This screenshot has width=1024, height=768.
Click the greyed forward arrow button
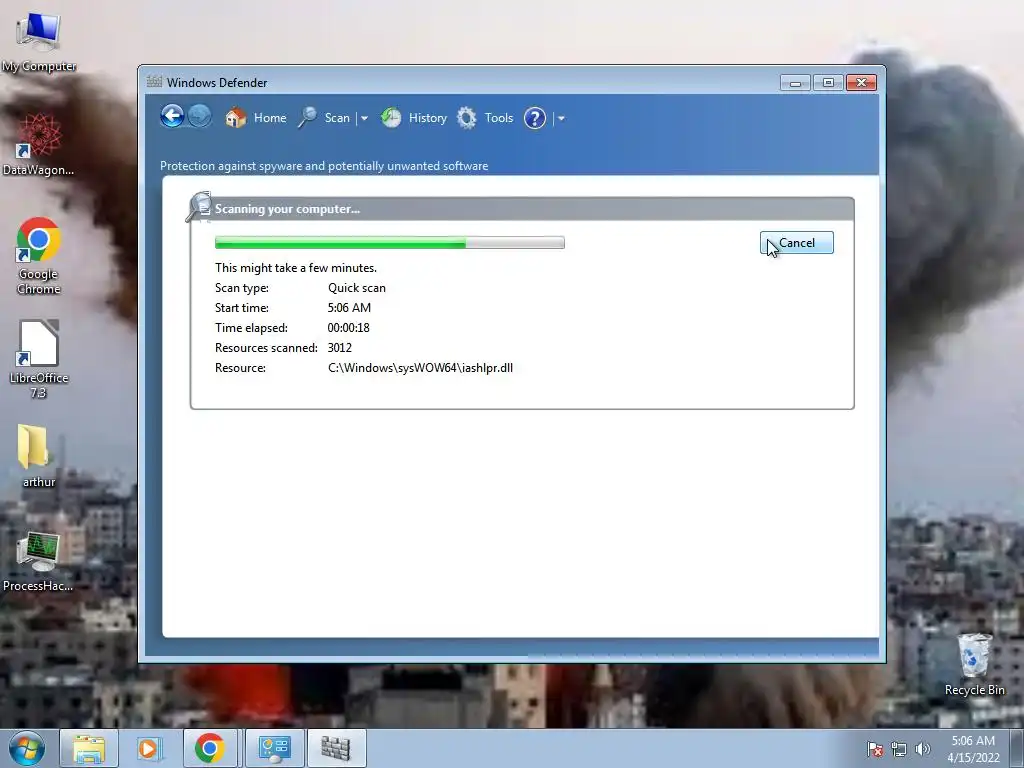click(200, 117)
